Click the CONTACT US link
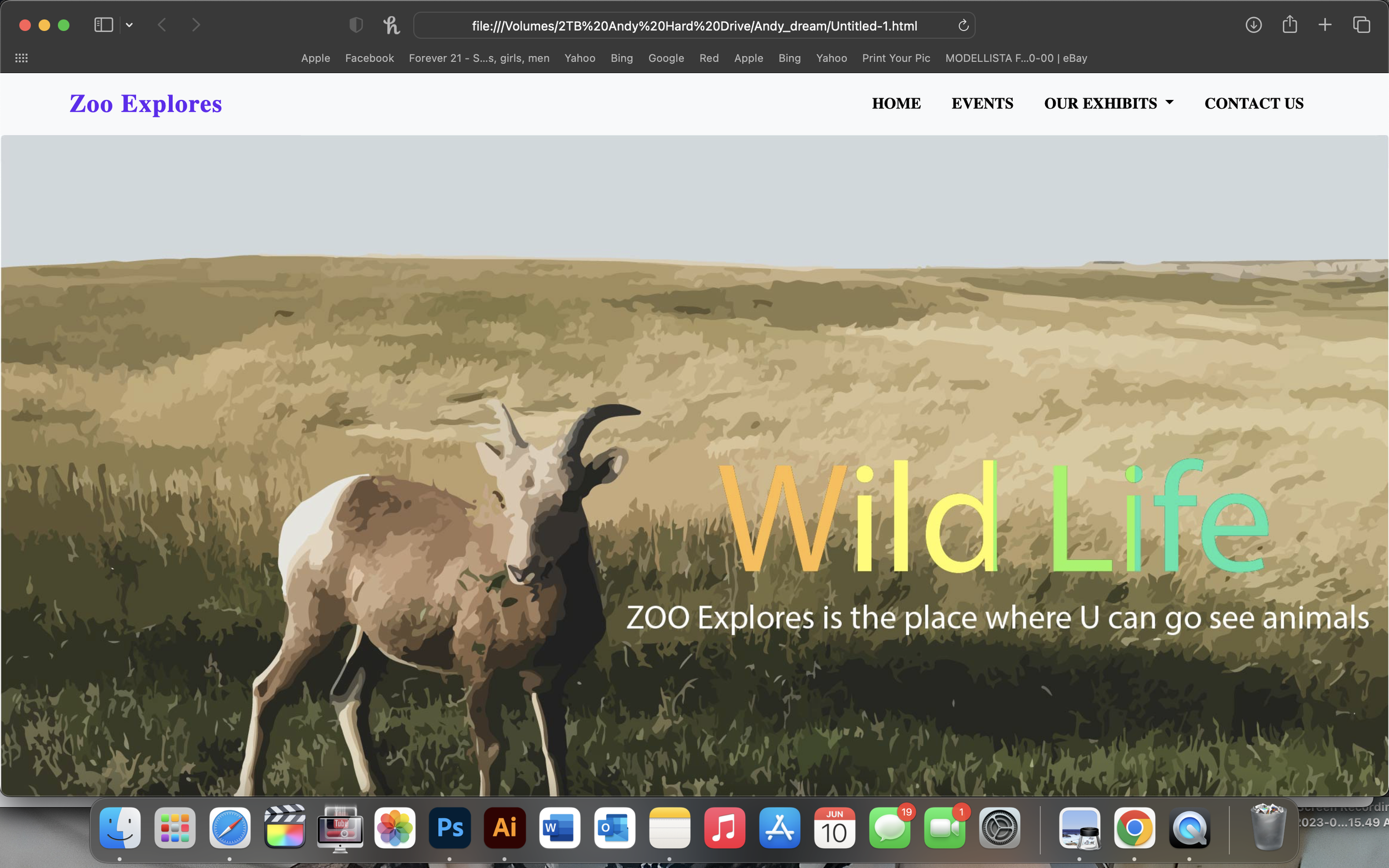Screen dimensions: 1389x868 tap(1253, 103)
